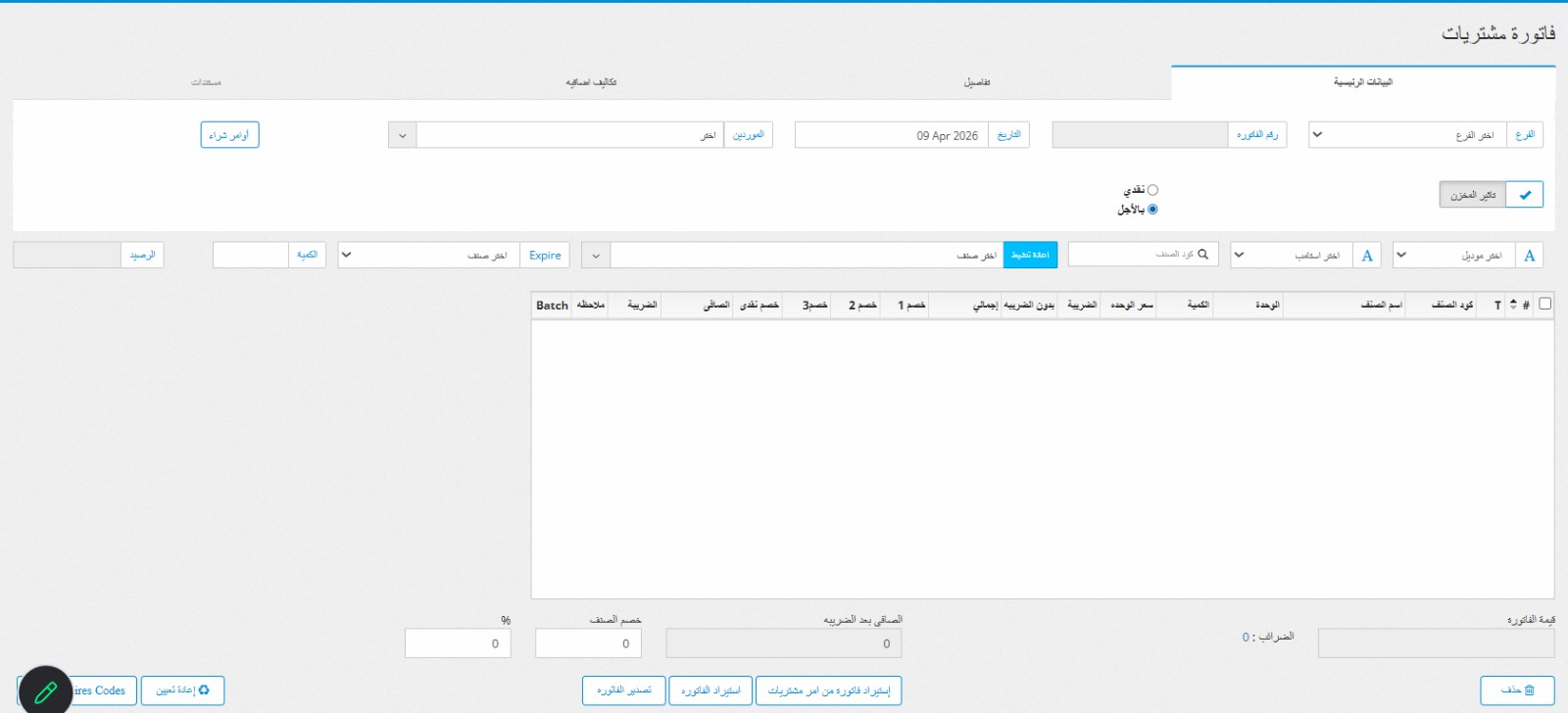Open the اختر استامب stamp dropdown
This screenshot has height=713, width=1568.
(x=1292, y=256)
